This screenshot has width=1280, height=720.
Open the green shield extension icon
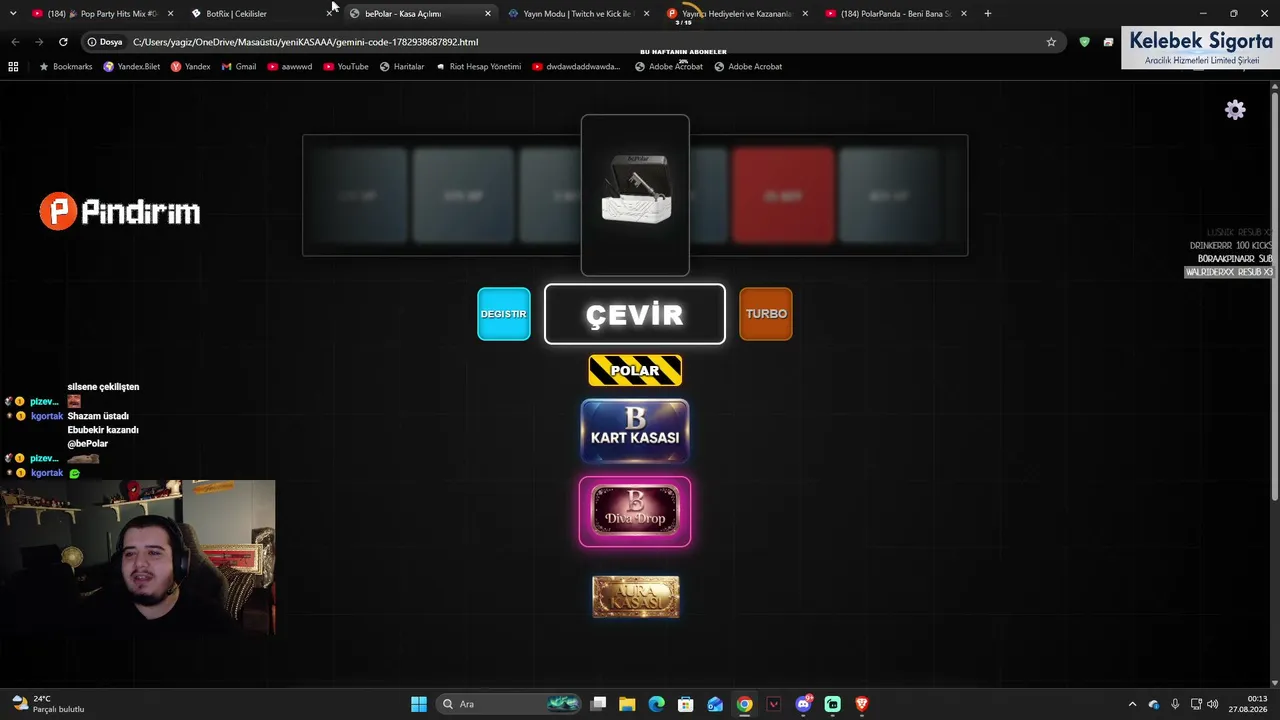(x=1084, y=42)
